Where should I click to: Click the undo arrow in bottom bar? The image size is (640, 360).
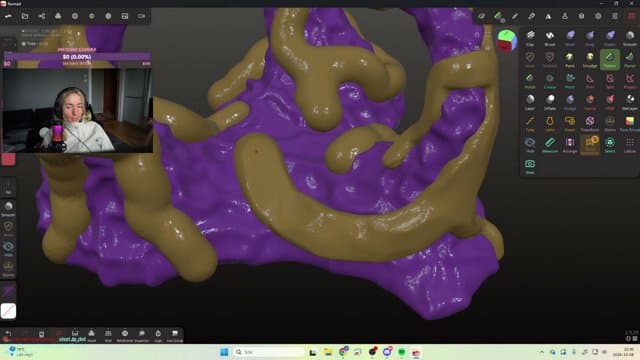8,334
